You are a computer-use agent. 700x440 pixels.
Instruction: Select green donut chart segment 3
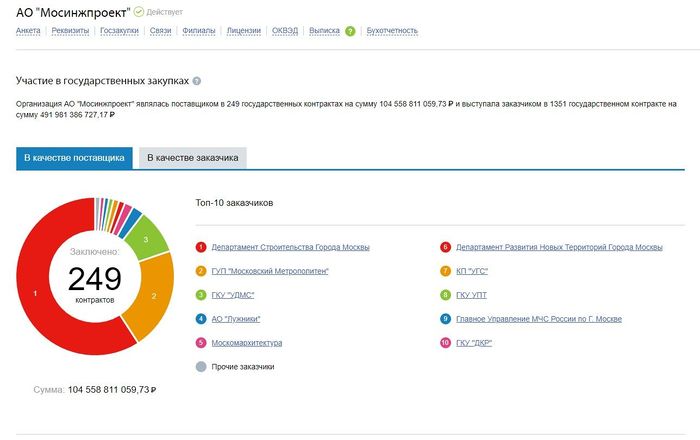[146, 240]
